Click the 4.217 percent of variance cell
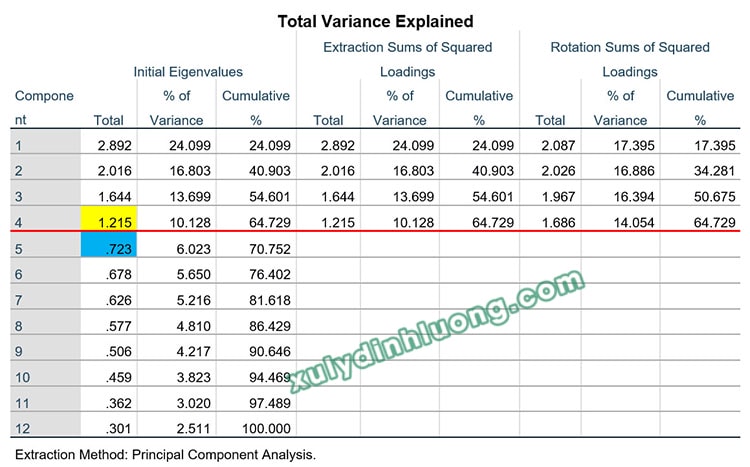This screenshot has width=750, height=467. (193, 351)
